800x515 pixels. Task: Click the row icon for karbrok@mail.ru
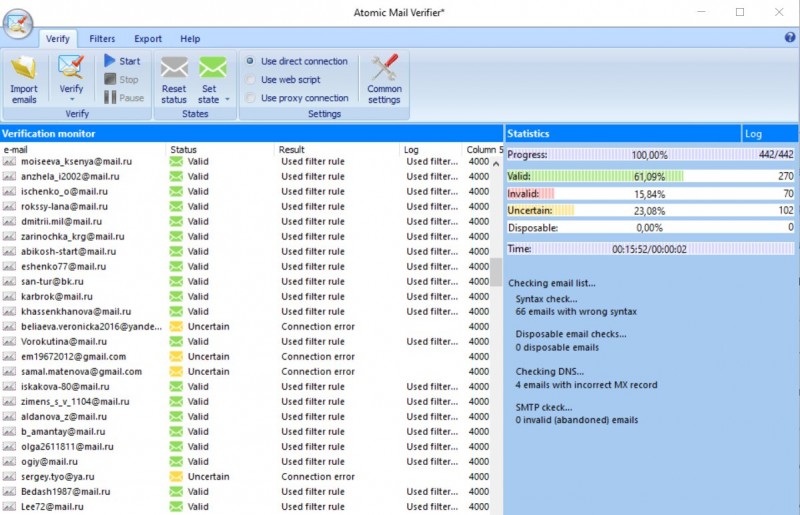(9, 296)
